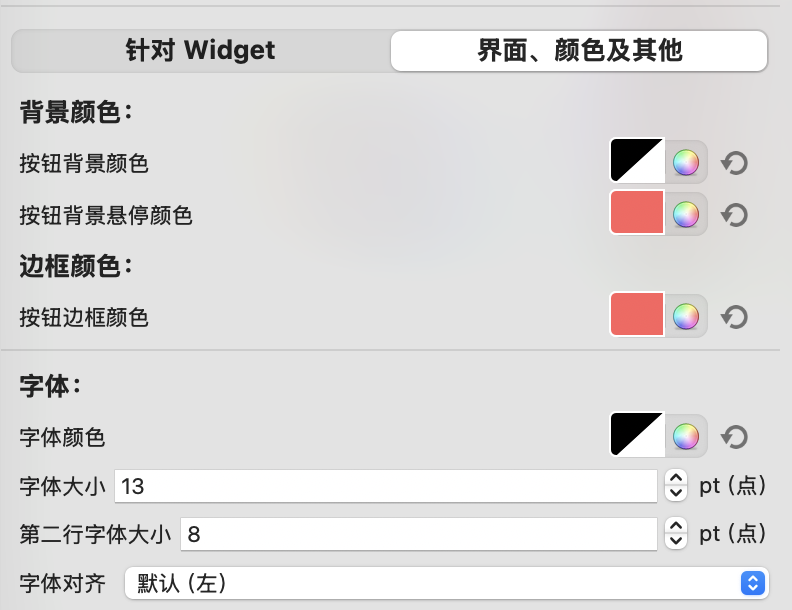Reset 按钮边框颜色 to default
This screenshot has width=792, height=610.
pos(734,317)
